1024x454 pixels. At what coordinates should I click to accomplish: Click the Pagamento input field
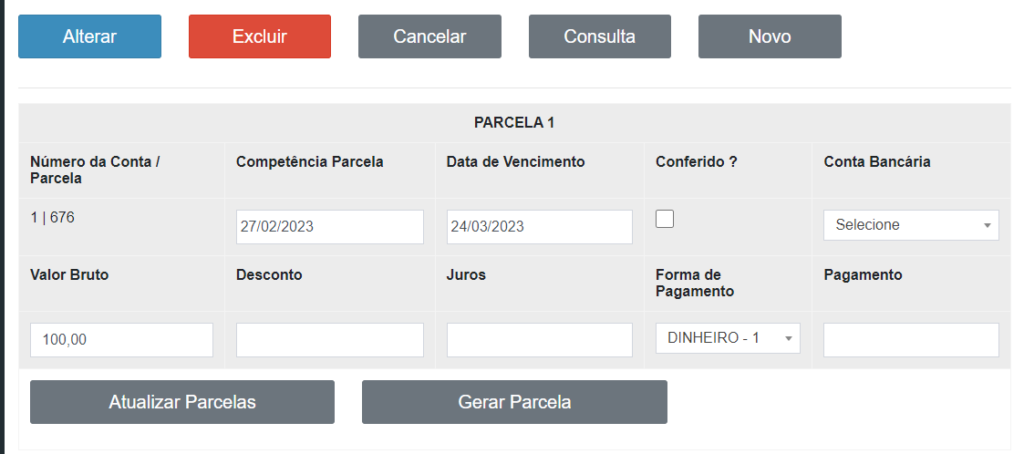(911, 340)
